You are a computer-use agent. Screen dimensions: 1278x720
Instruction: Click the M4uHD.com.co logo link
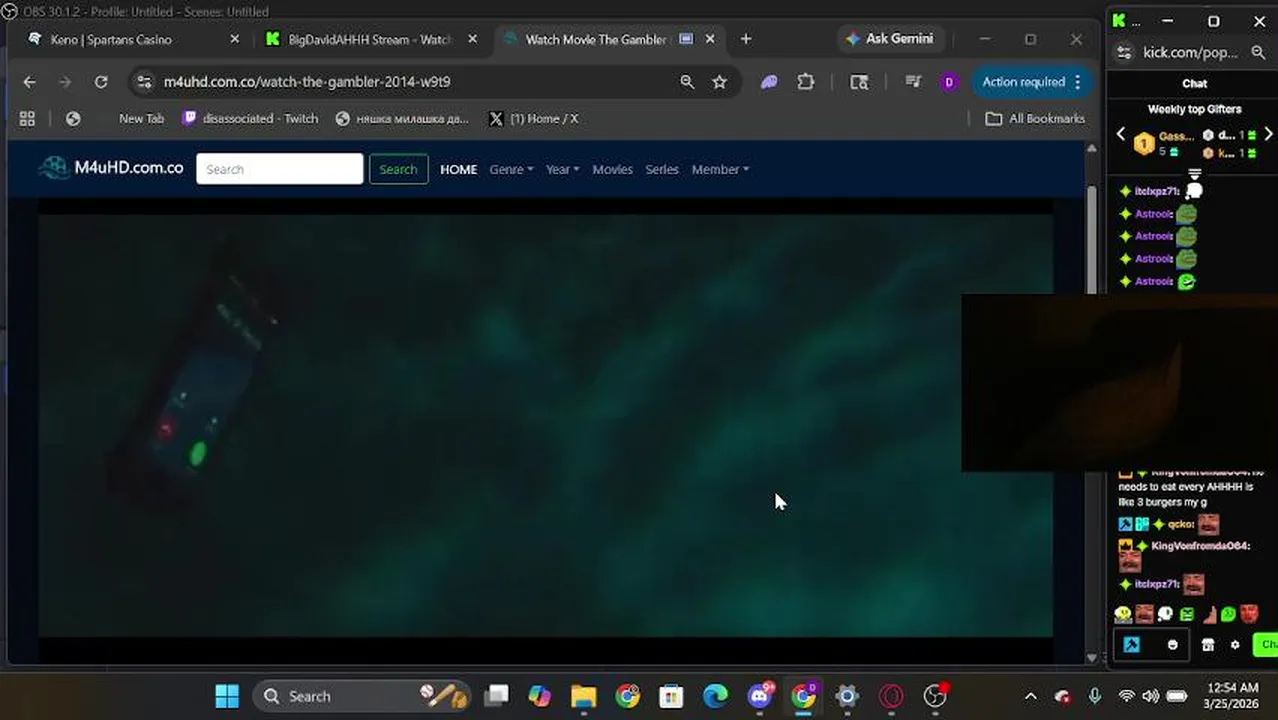pyautogui.click(x=111, y=168)
